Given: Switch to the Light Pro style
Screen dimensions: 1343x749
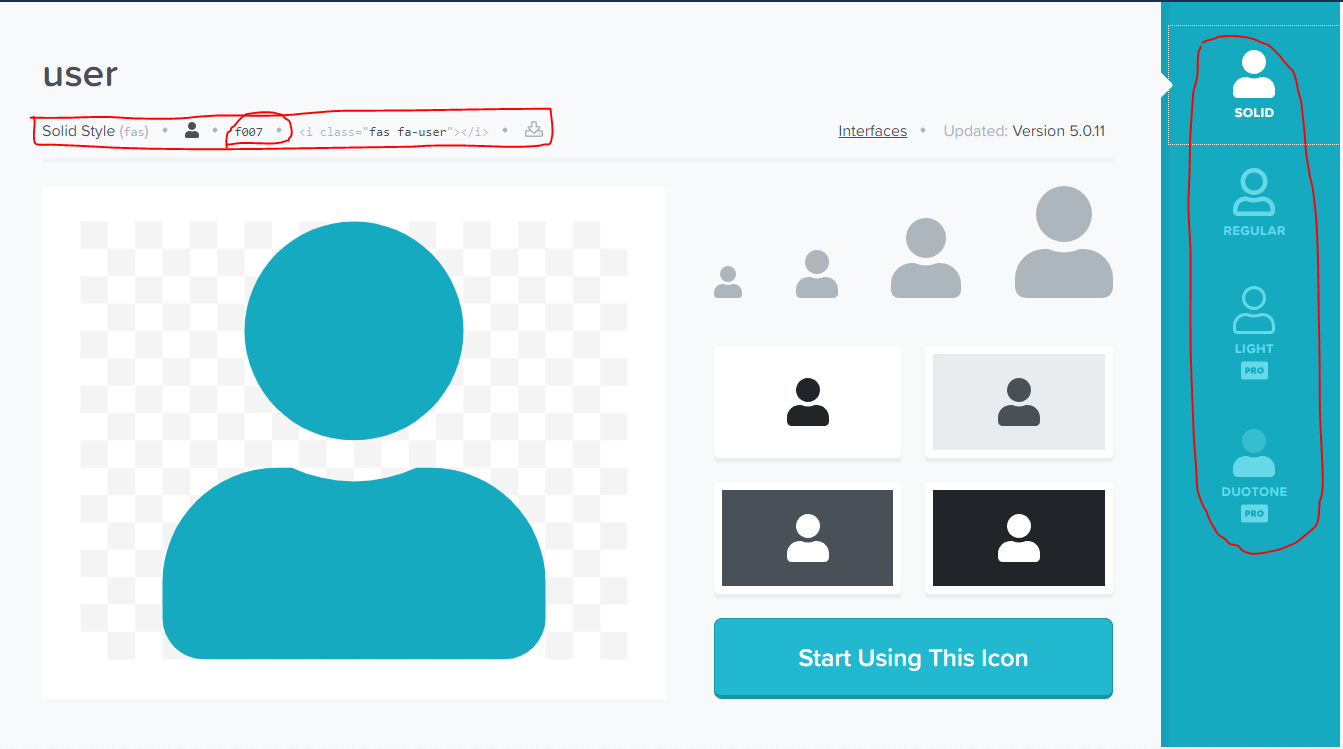Looking at the screenshot, I should (1253, 333).
